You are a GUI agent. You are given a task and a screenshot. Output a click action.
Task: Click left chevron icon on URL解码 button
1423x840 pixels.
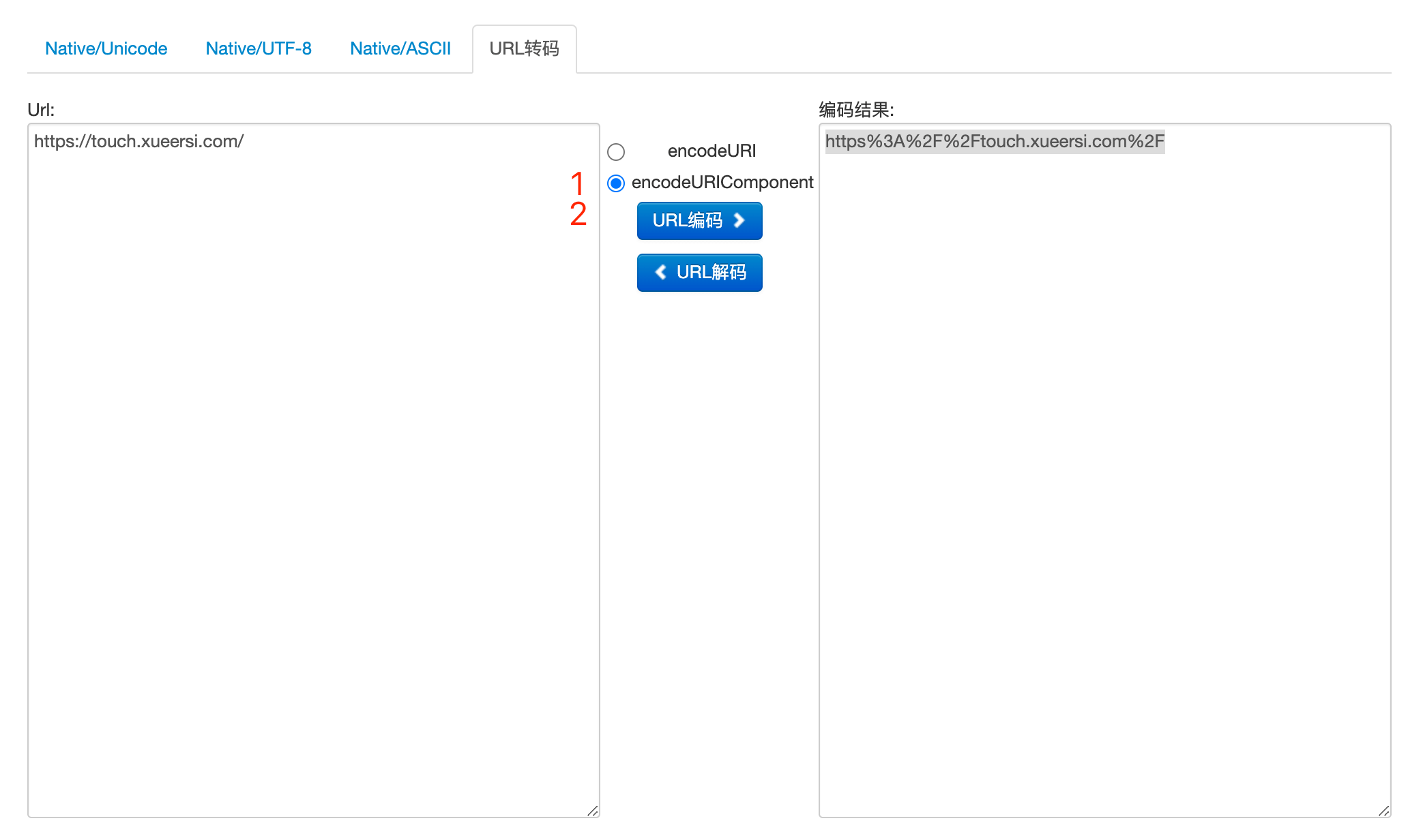coord(660,272)
